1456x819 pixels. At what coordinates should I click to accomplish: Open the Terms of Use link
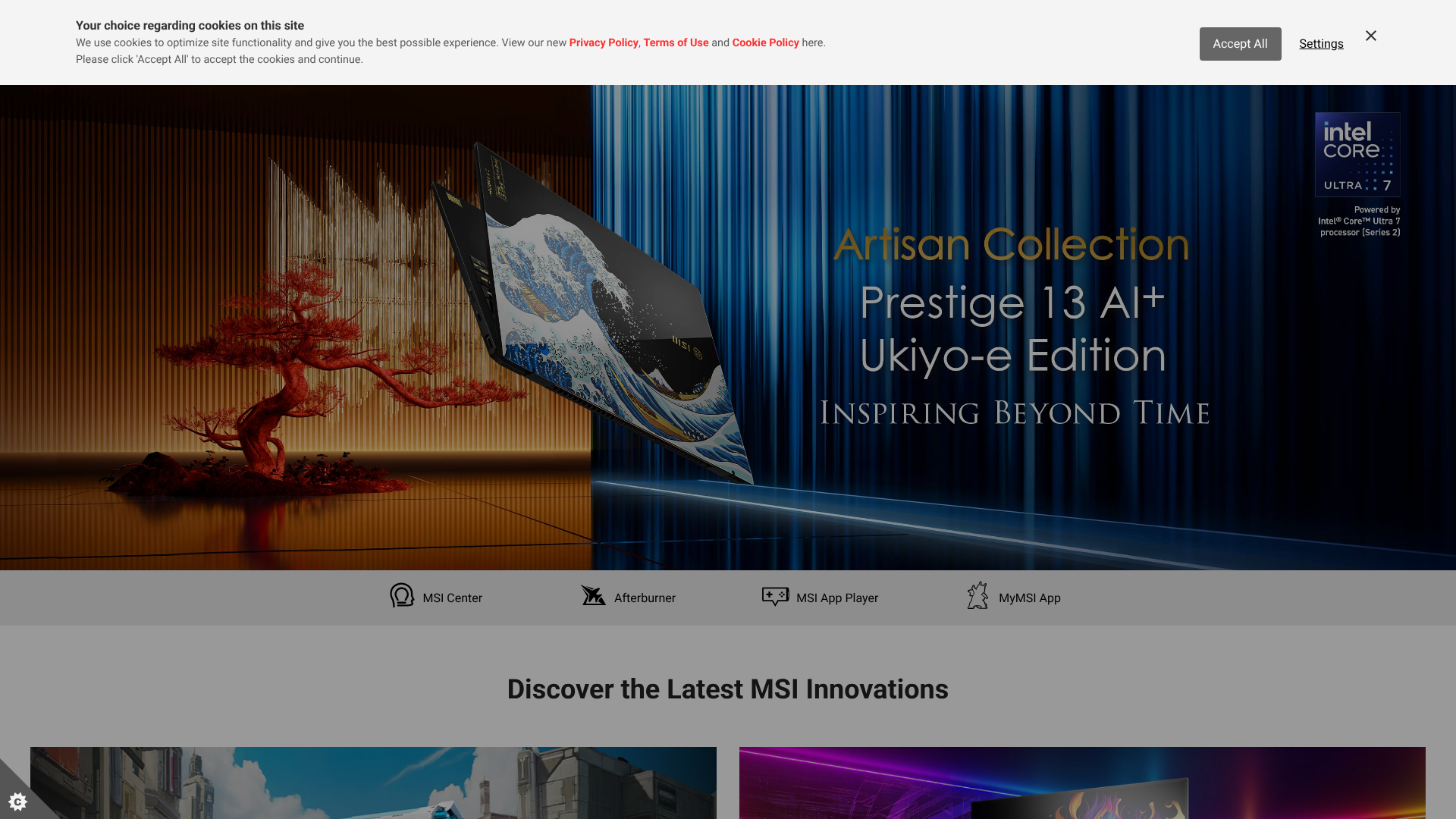(x=676, y=43)
